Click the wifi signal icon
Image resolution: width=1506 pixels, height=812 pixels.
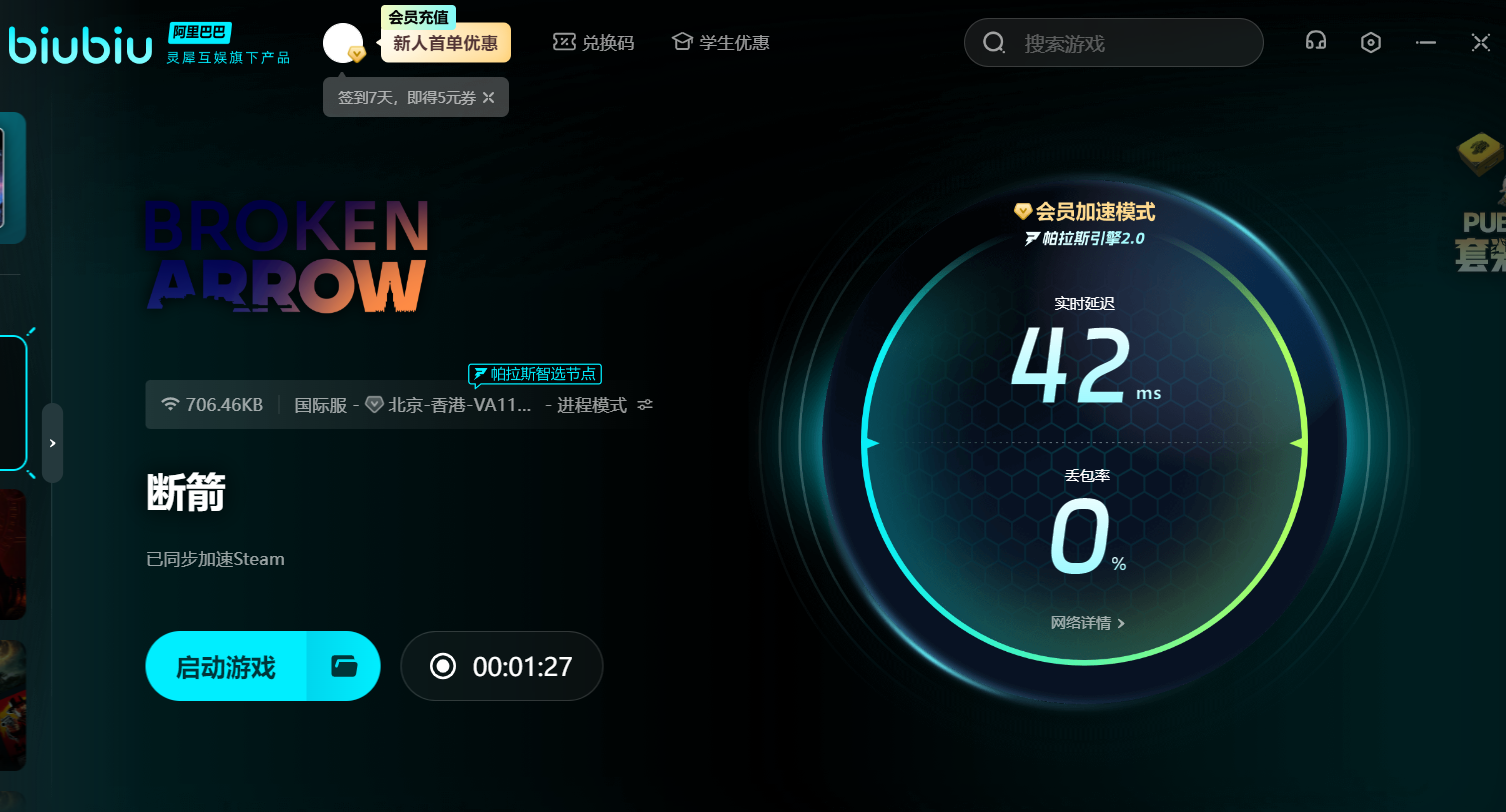[170, 405]
